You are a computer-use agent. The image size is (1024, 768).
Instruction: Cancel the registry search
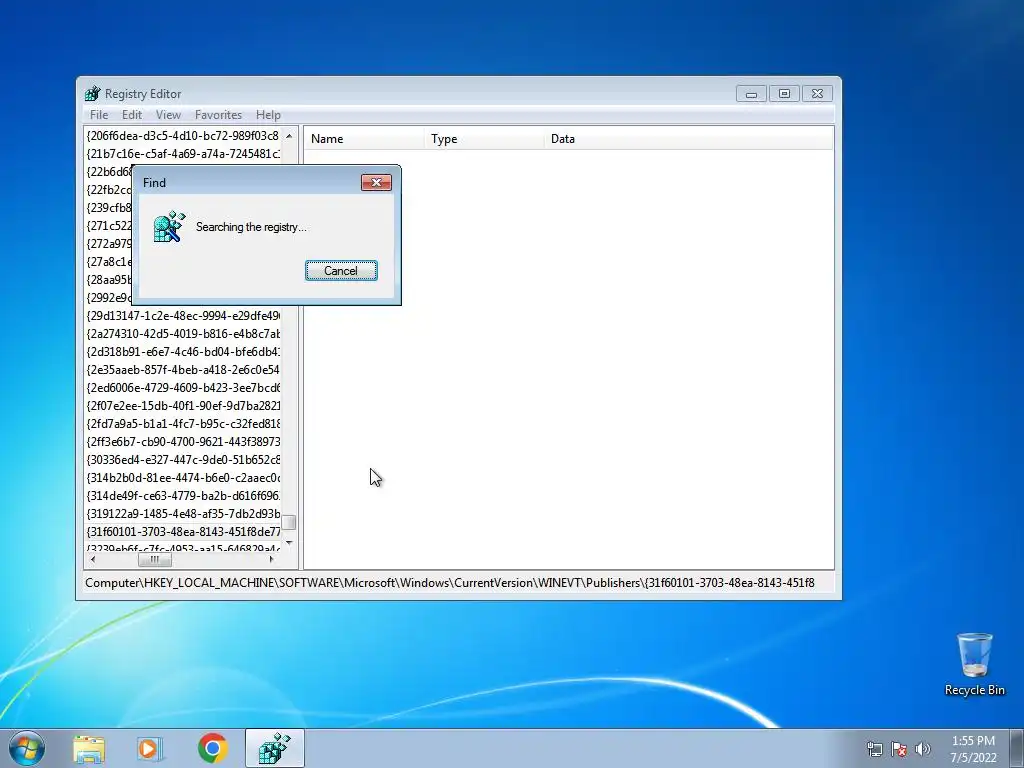click(341, 270)
